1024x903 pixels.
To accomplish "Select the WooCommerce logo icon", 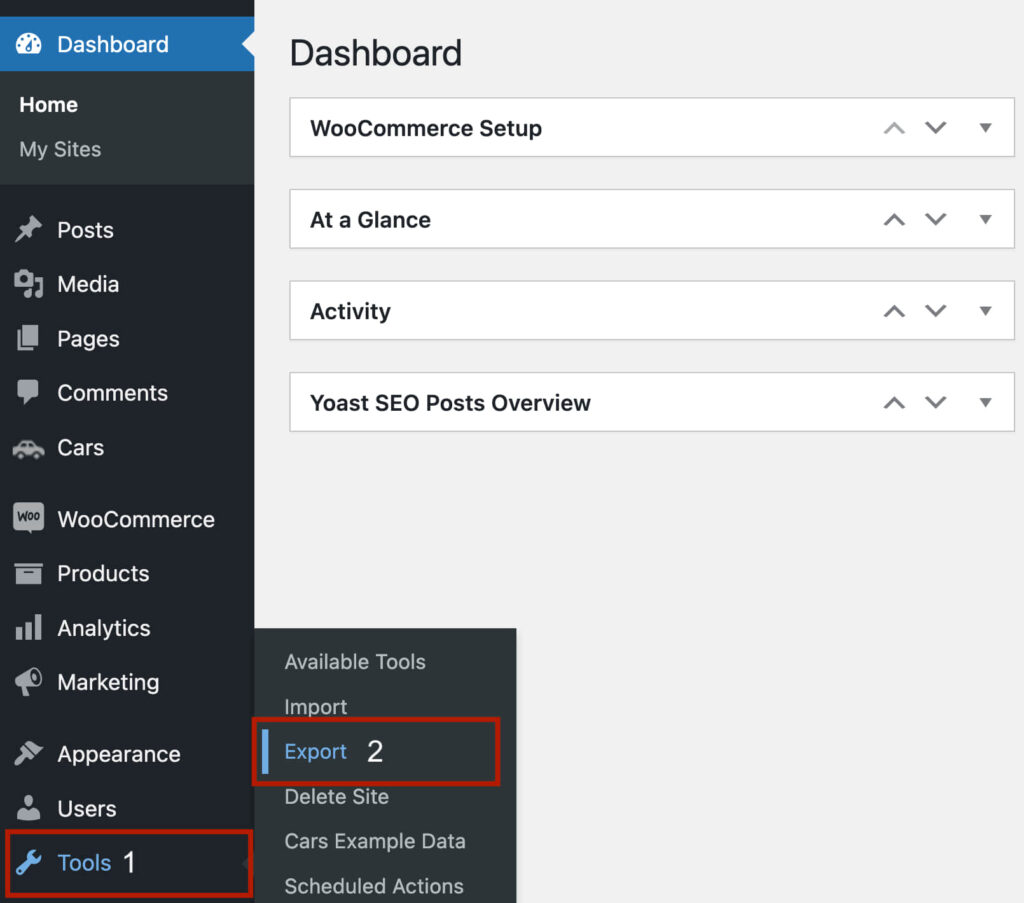I will (29, 518).
